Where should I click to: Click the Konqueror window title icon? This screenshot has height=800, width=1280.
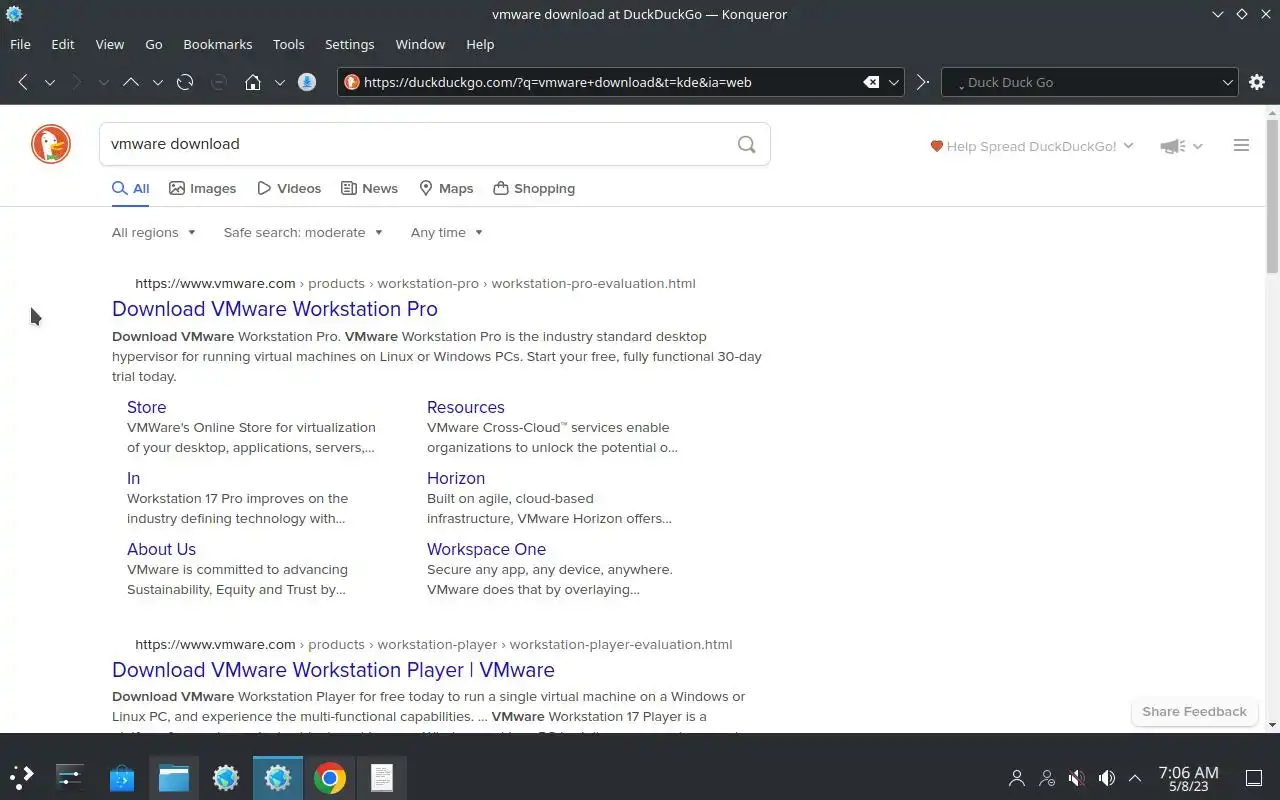tap(14, 14)
